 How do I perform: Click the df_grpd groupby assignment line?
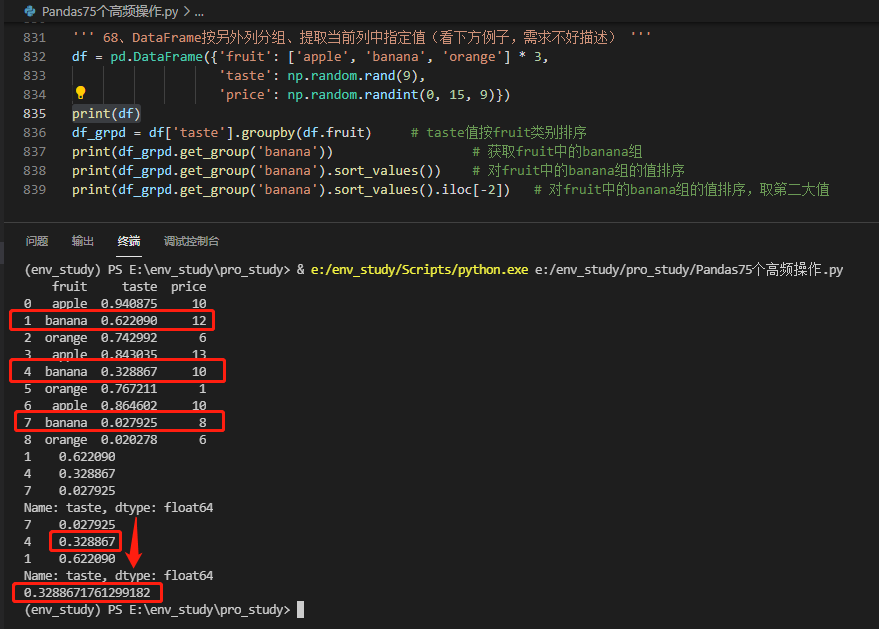click(x=221, y=133)
